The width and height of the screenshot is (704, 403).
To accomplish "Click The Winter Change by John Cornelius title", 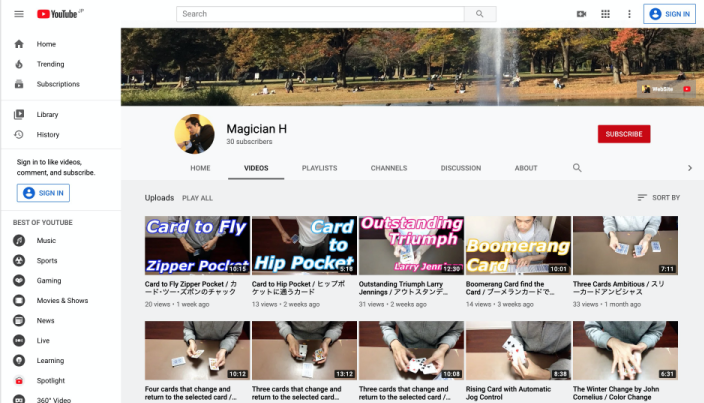I will click(616, 393).
